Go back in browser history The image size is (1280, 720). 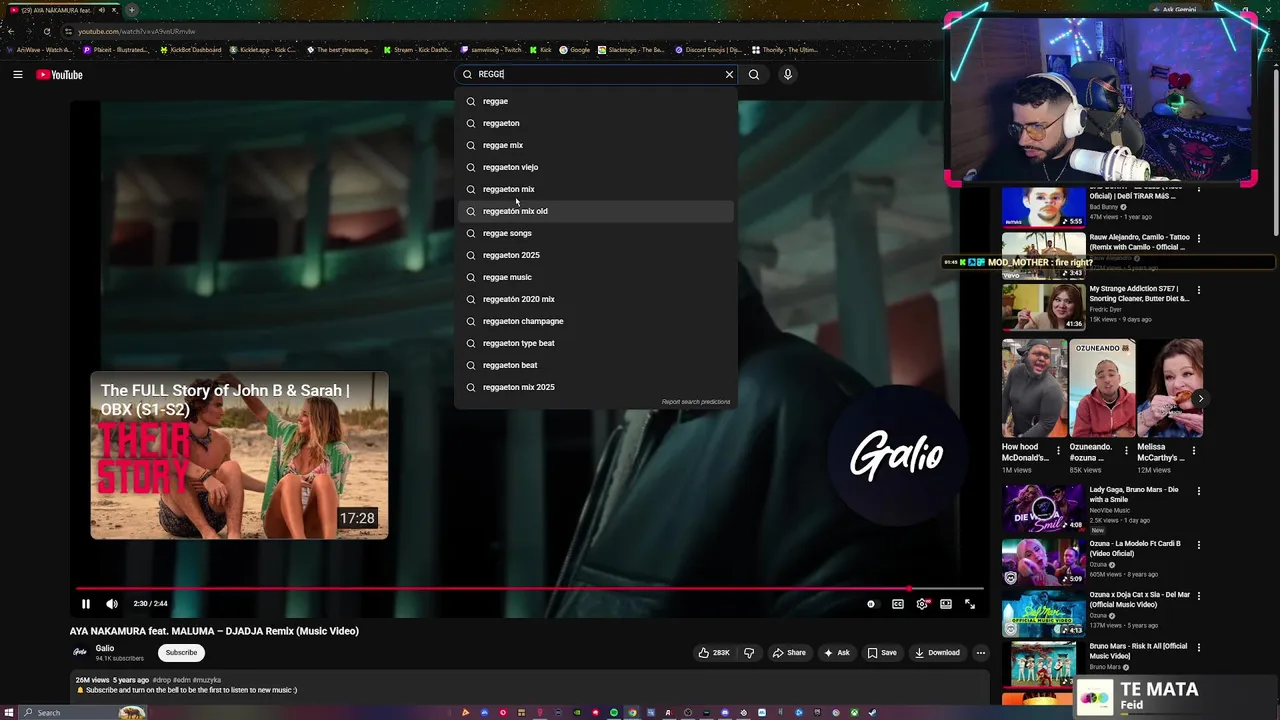click(11, 31)
